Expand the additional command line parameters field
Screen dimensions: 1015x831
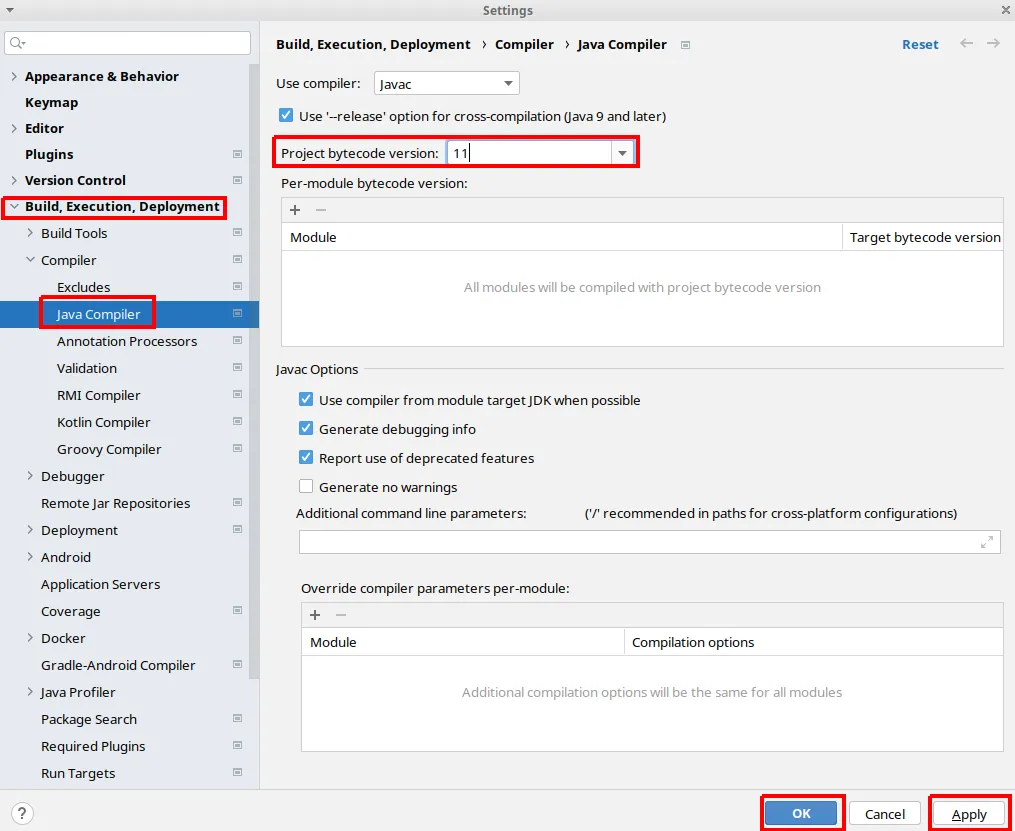pos(987,542)
